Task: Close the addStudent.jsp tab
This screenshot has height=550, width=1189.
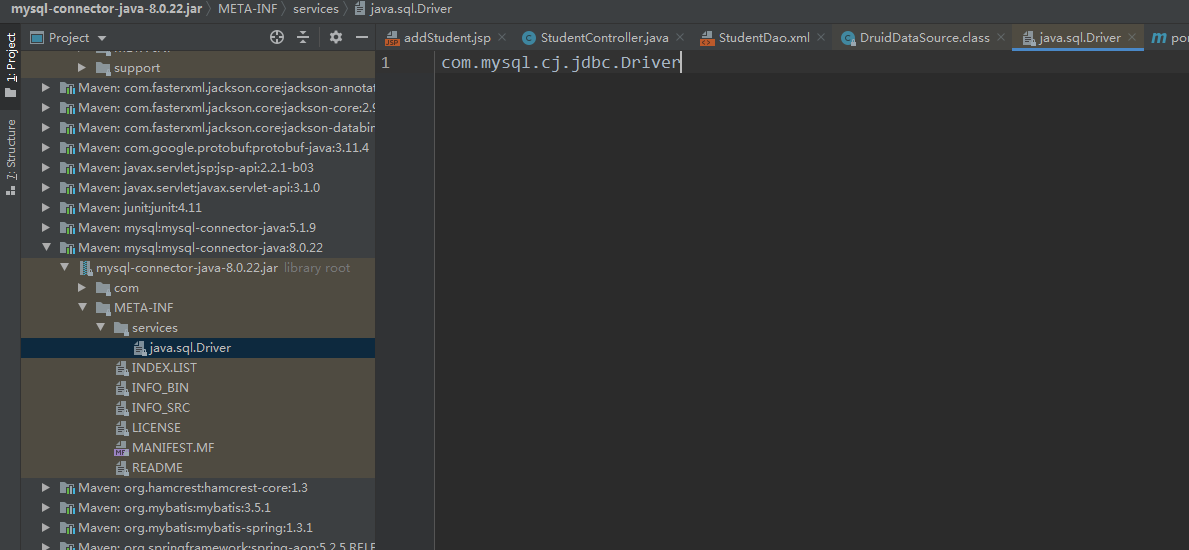Action: tap(502, 37)
